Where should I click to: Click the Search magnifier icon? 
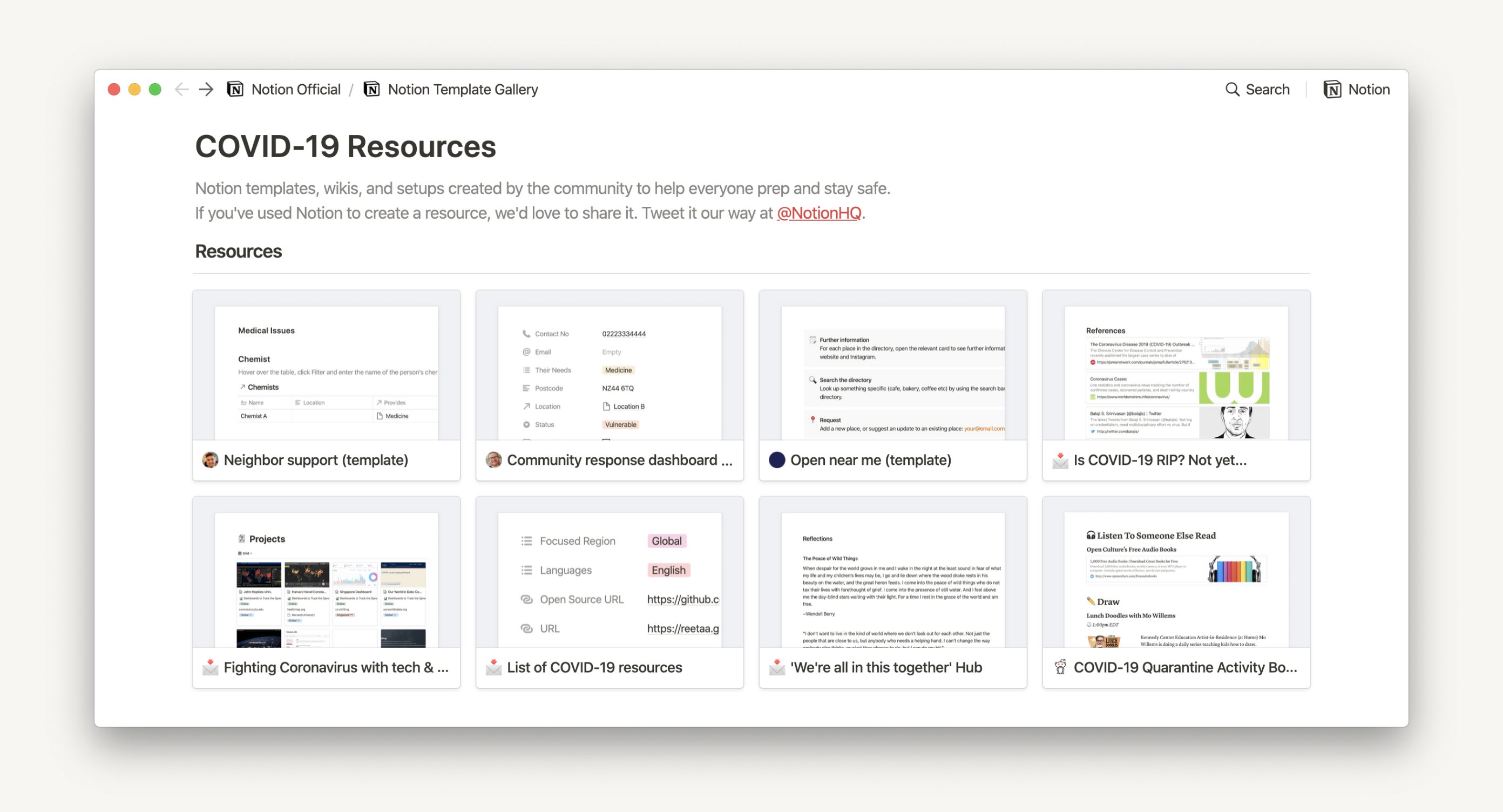[1231, 89]
